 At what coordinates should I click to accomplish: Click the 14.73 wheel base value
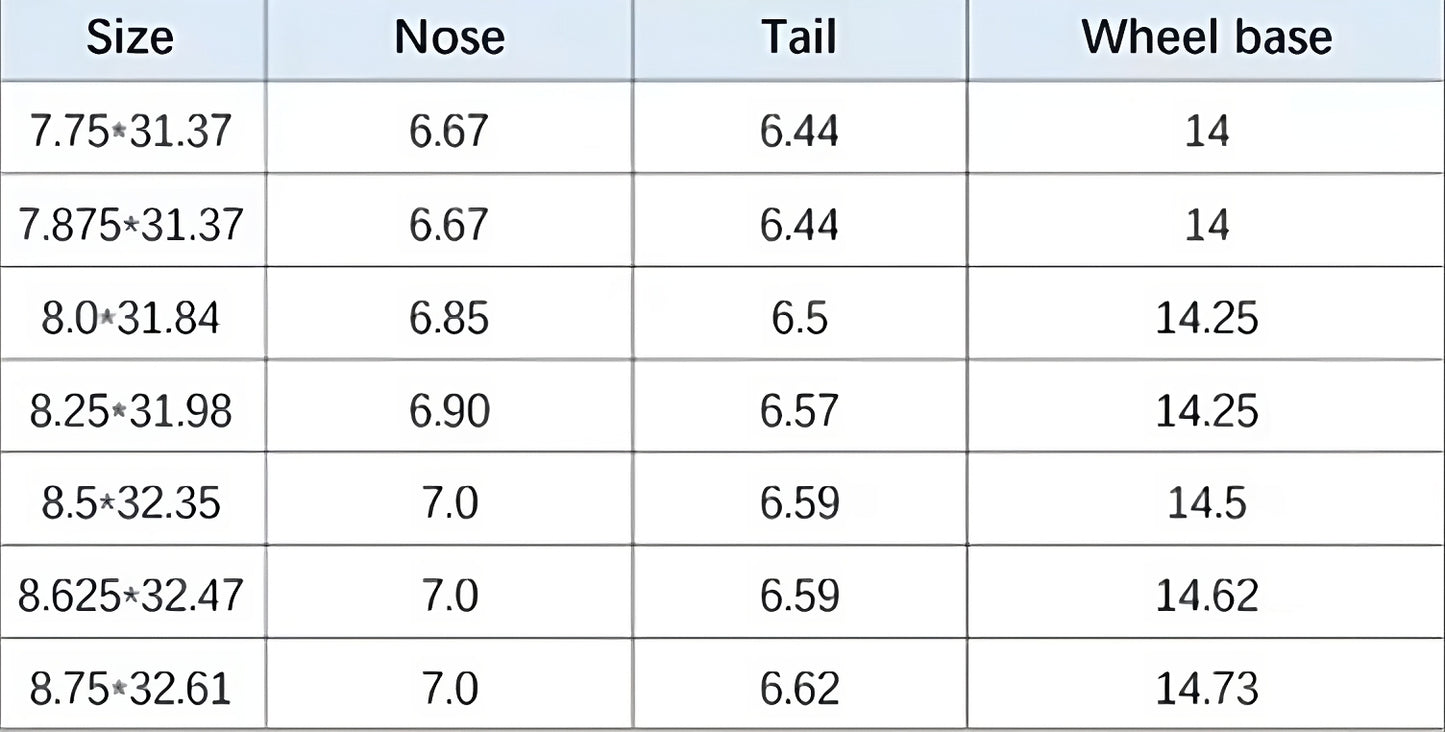coord(1207,689)
